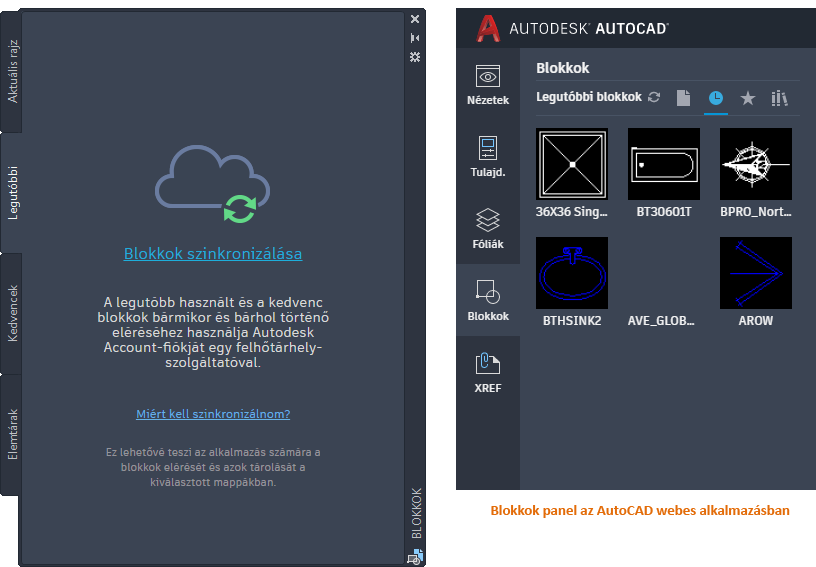
Task: Open Blokkok palette properties menu icon
Action: tap(415, 57)
